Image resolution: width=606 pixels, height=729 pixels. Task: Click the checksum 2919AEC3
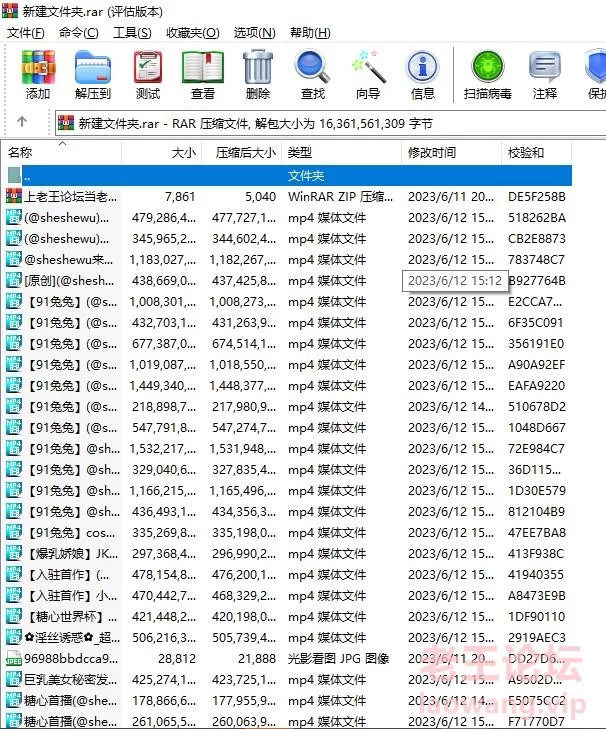(x=537, y=638)
